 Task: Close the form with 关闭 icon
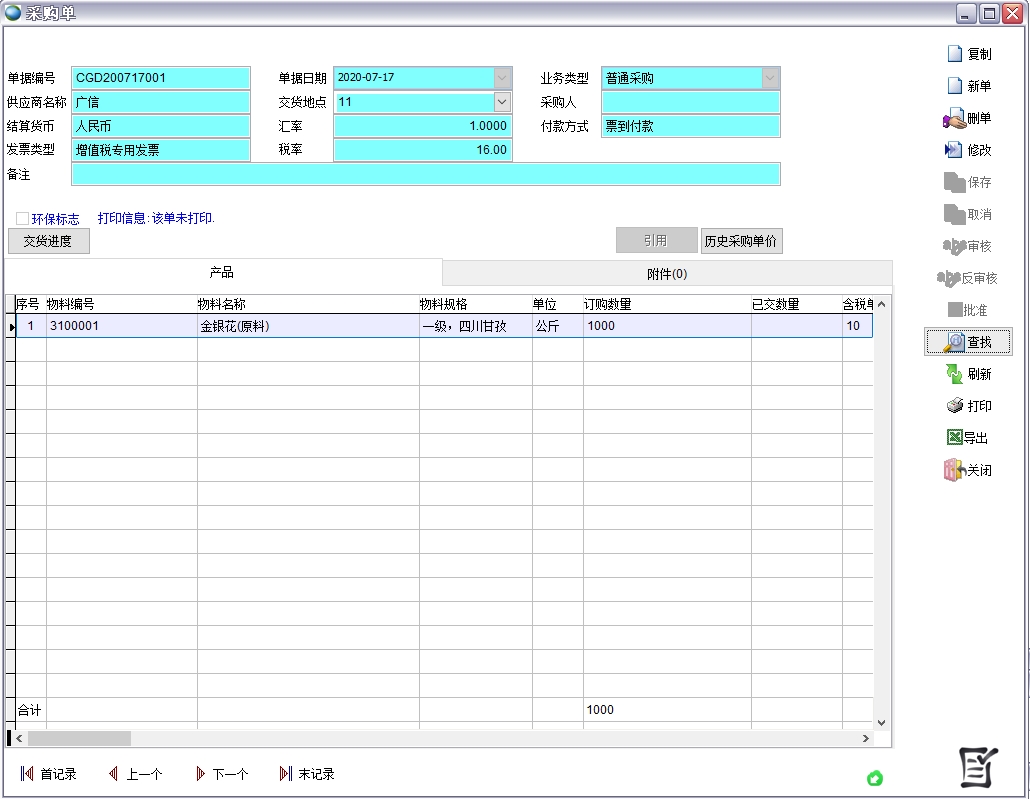pyautogui.click(x=968, y=470)
